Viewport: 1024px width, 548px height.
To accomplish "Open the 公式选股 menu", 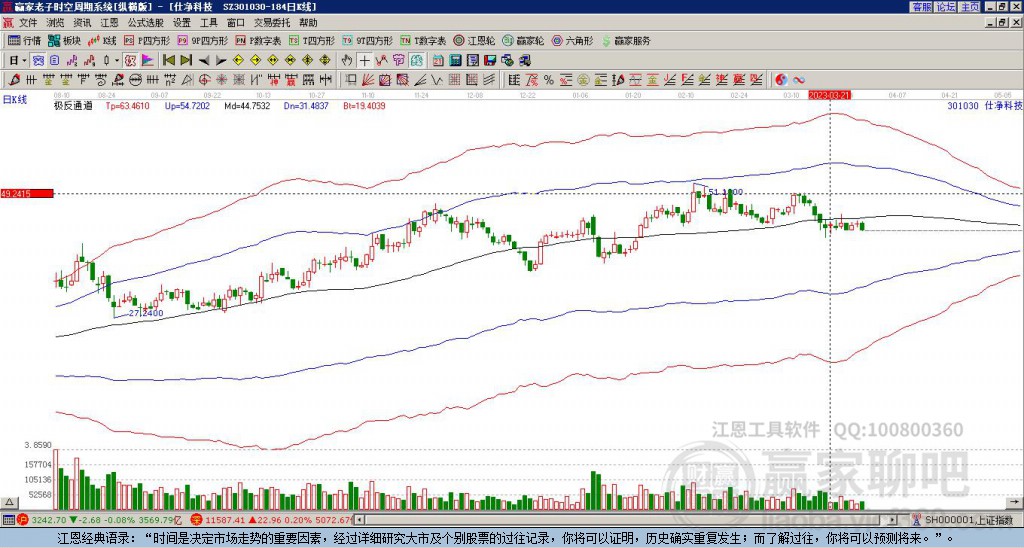I will click(x=146, y=23).
